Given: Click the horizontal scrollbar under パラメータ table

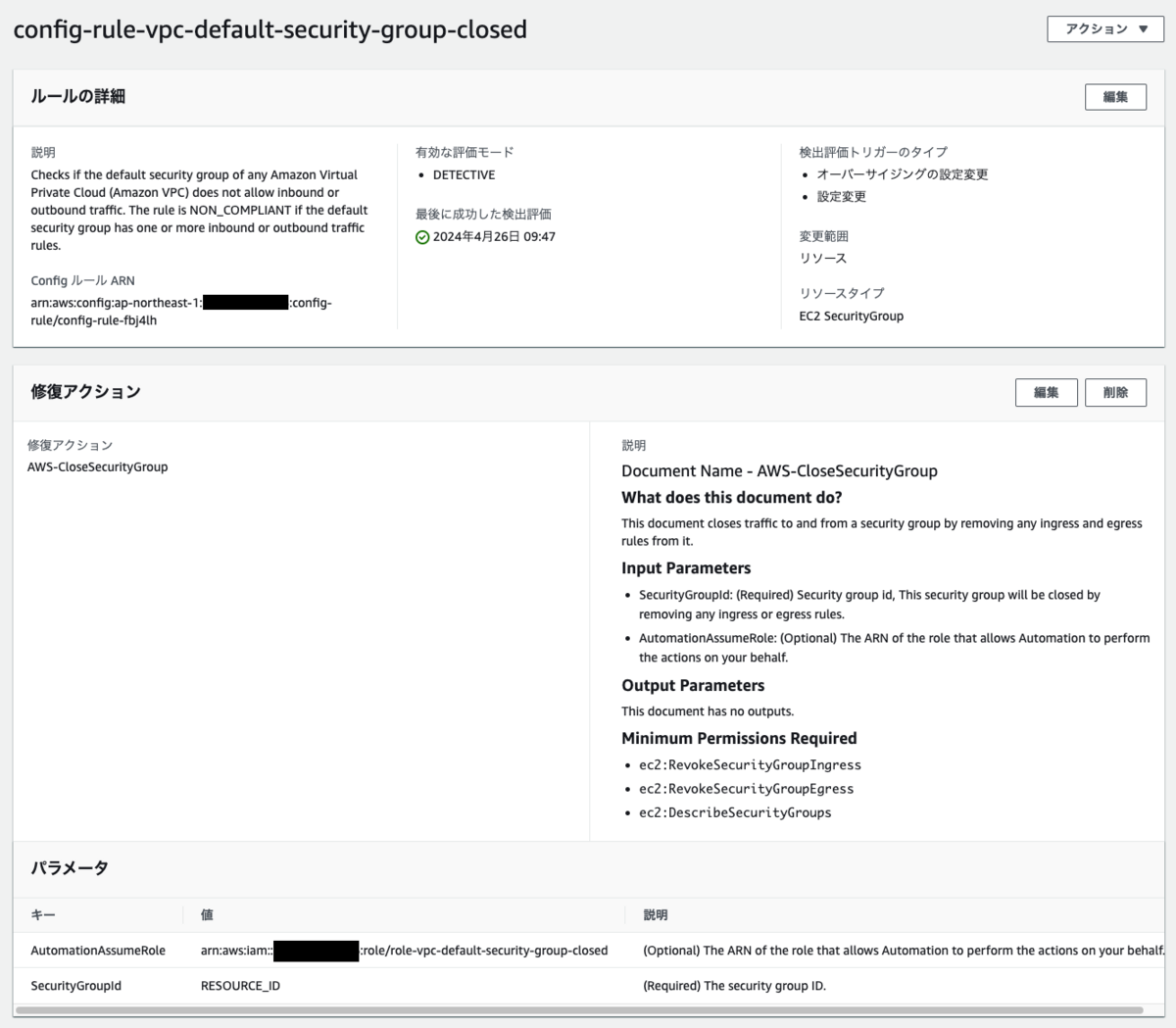Looking at the screenshot, I should (x=579, y=1010).
